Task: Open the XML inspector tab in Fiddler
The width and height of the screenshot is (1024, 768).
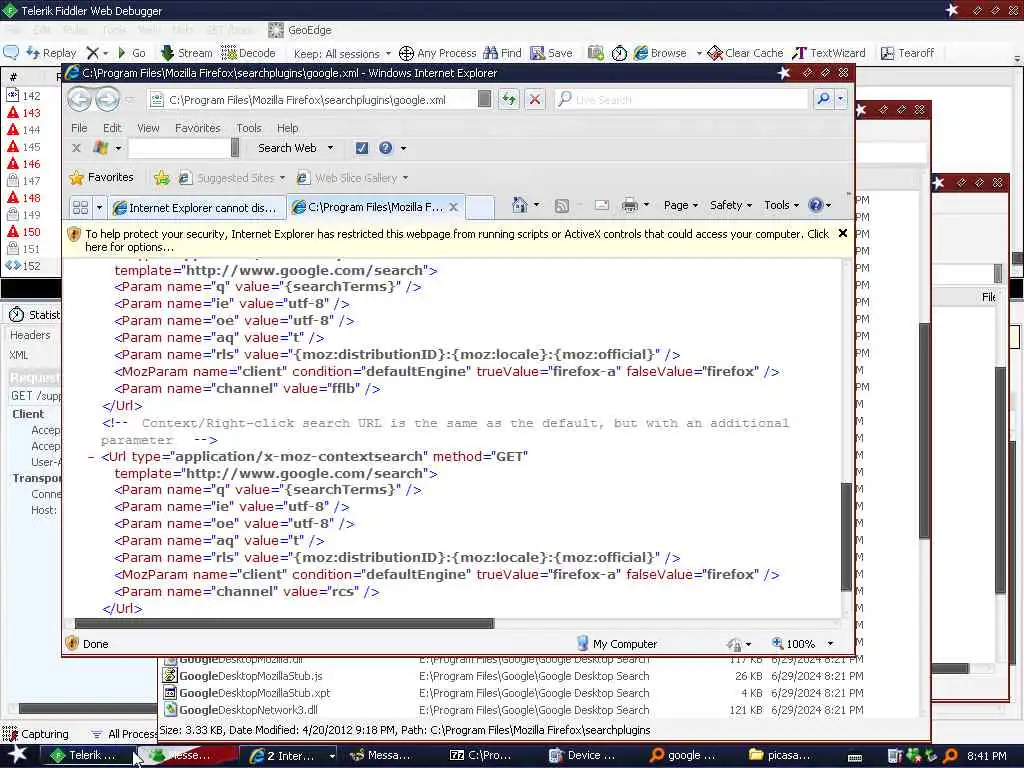Action: [18, 355]
